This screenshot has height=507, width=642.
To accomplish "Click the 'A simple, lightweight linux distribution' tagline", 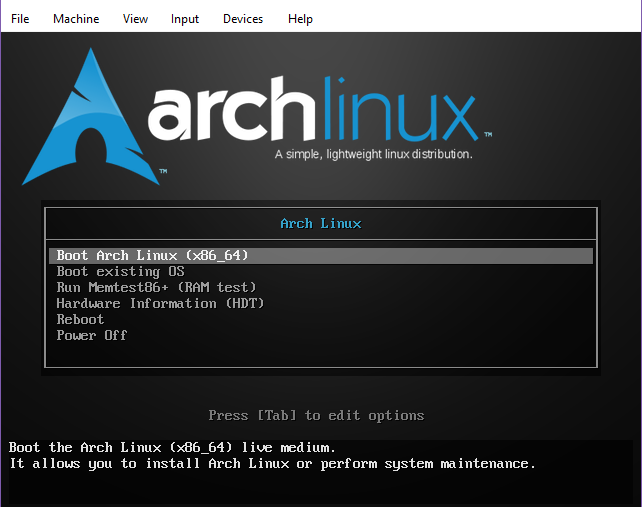I will pyautogui.click(x=373, y=154).
